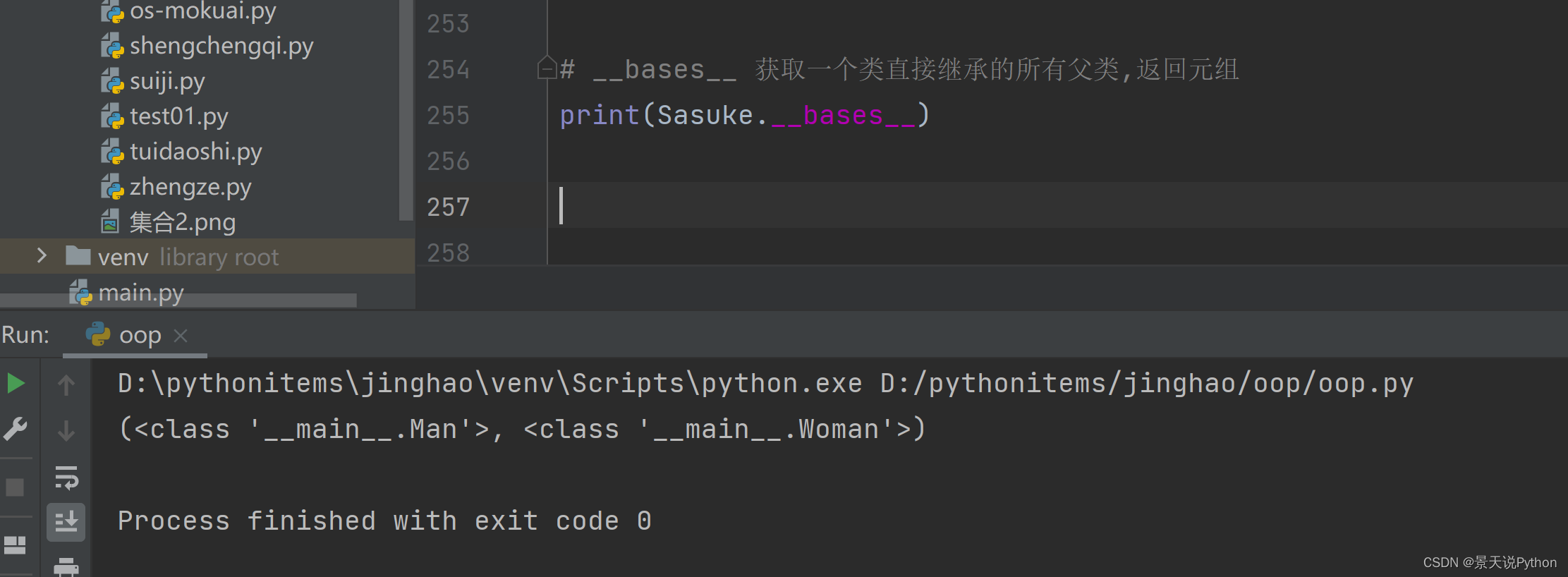Viewport: 1568px width, 577px height.
Task: Select the venv folder in the project tree
Action: 123,257
